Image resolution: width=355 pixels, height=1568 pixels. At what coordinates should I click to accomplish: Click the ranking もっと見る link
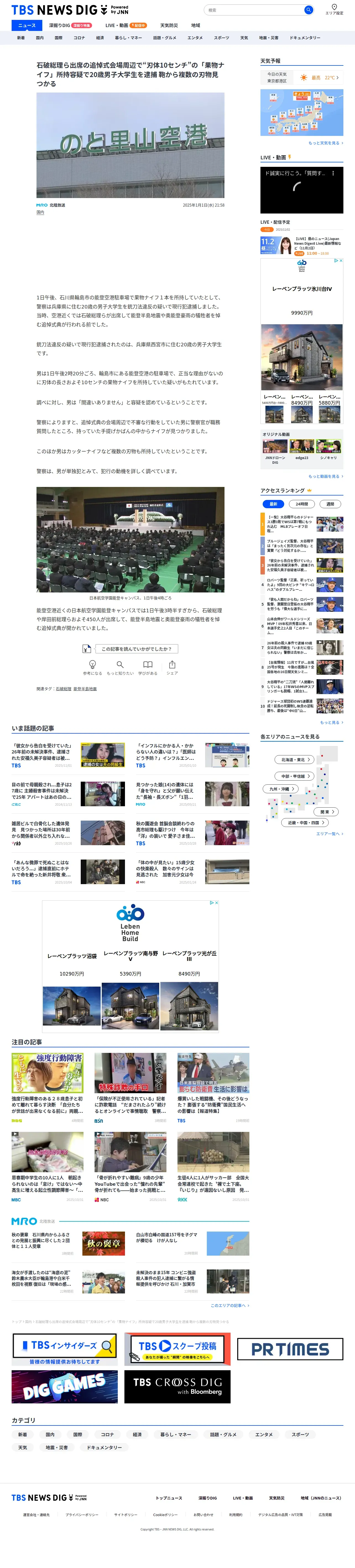pyautogui.click(x=331, y=723)
